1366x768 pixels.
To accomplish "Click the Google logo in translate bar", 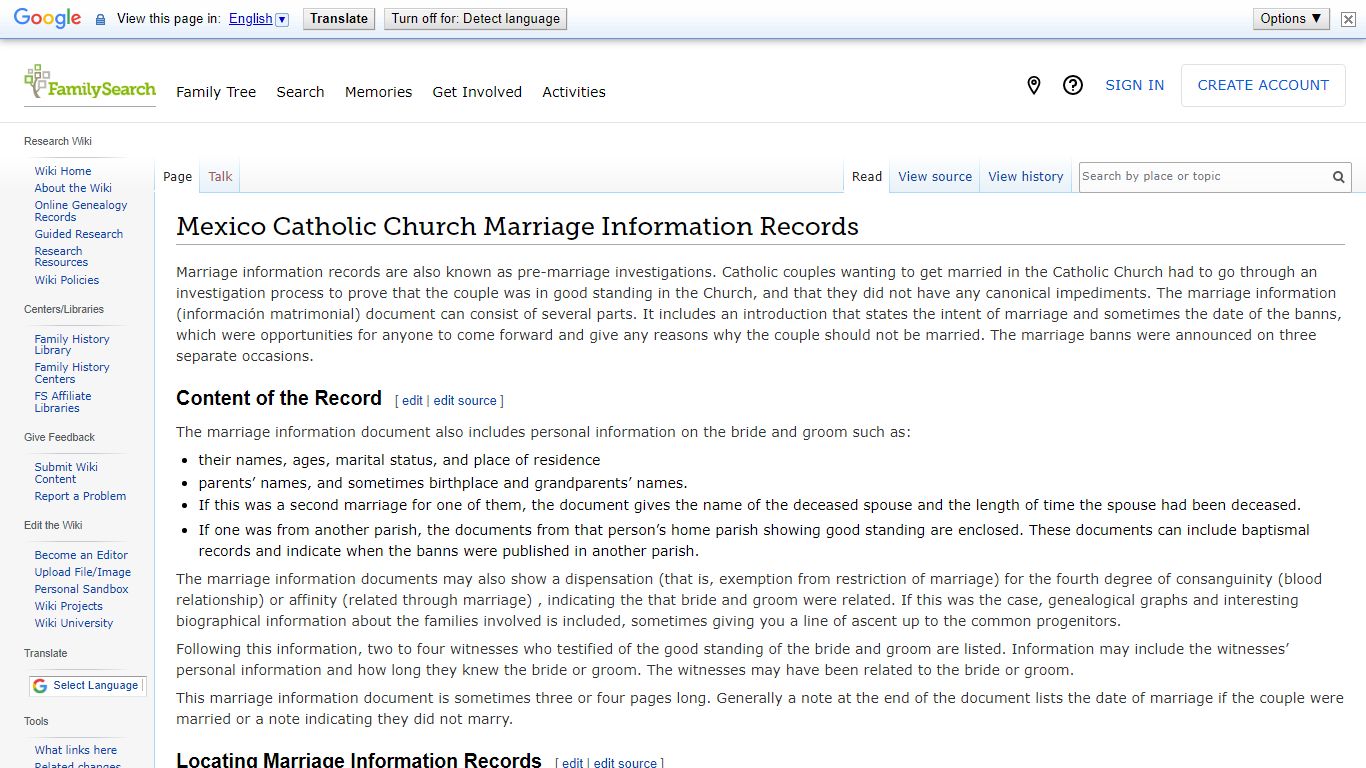I will coord(47,18).
